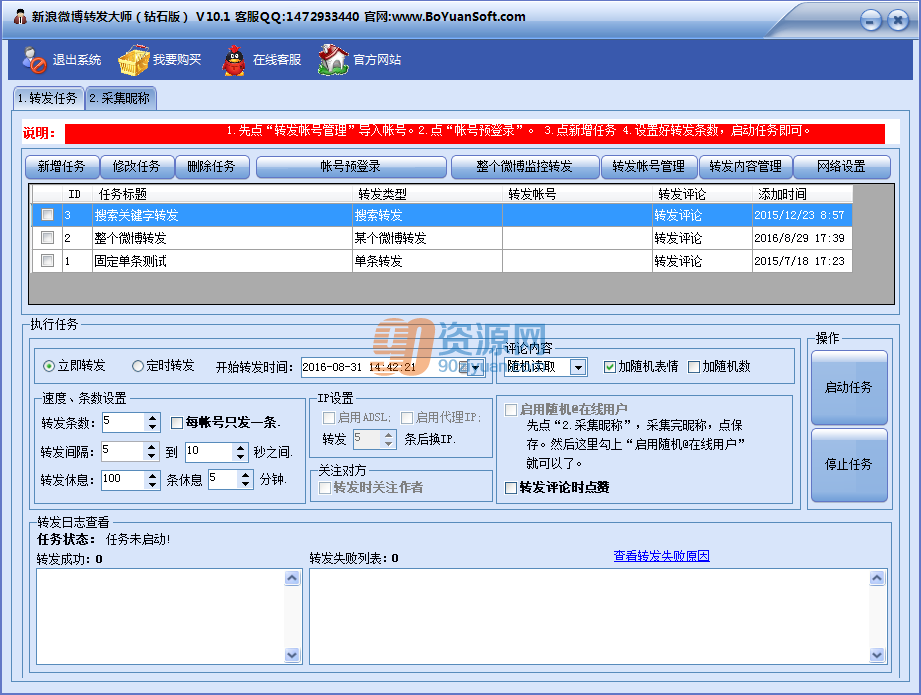Click the 转发条数 input field
The width and height of the screenshot is (921, 695).
123,422
